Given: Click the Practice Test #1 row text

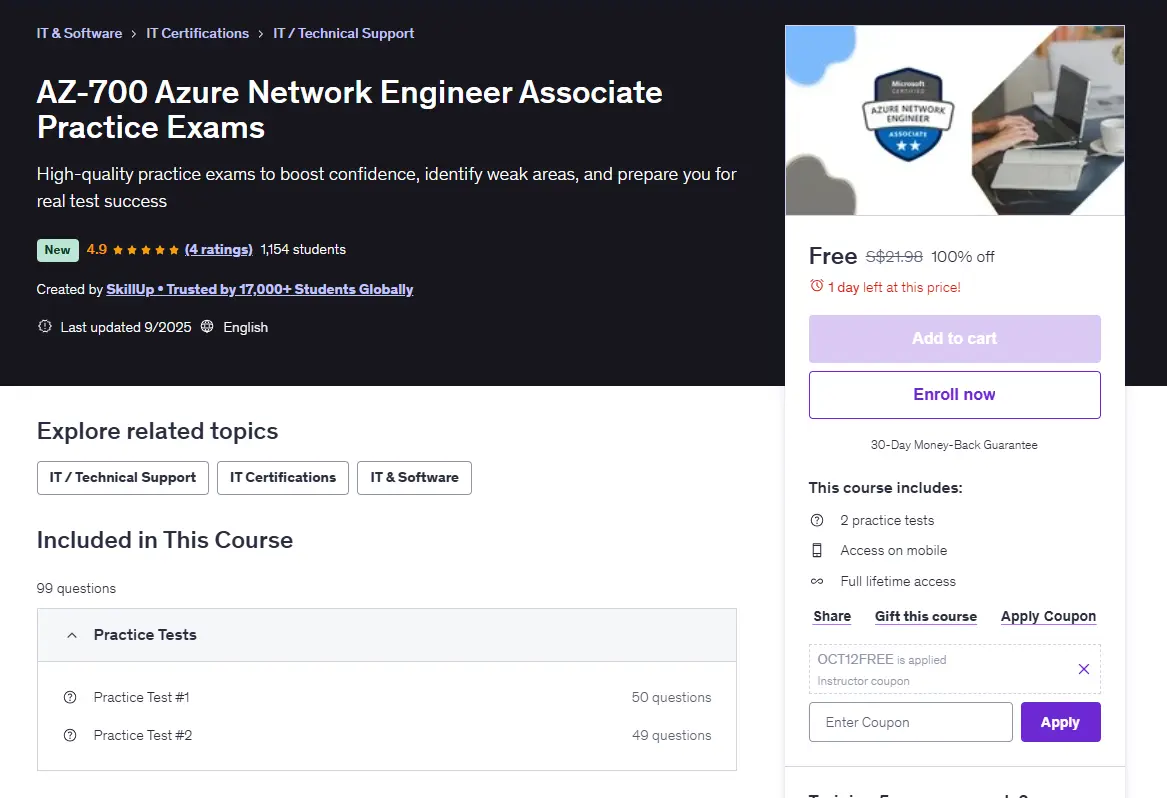Looking at the screenshot, I should click(141, 698).
